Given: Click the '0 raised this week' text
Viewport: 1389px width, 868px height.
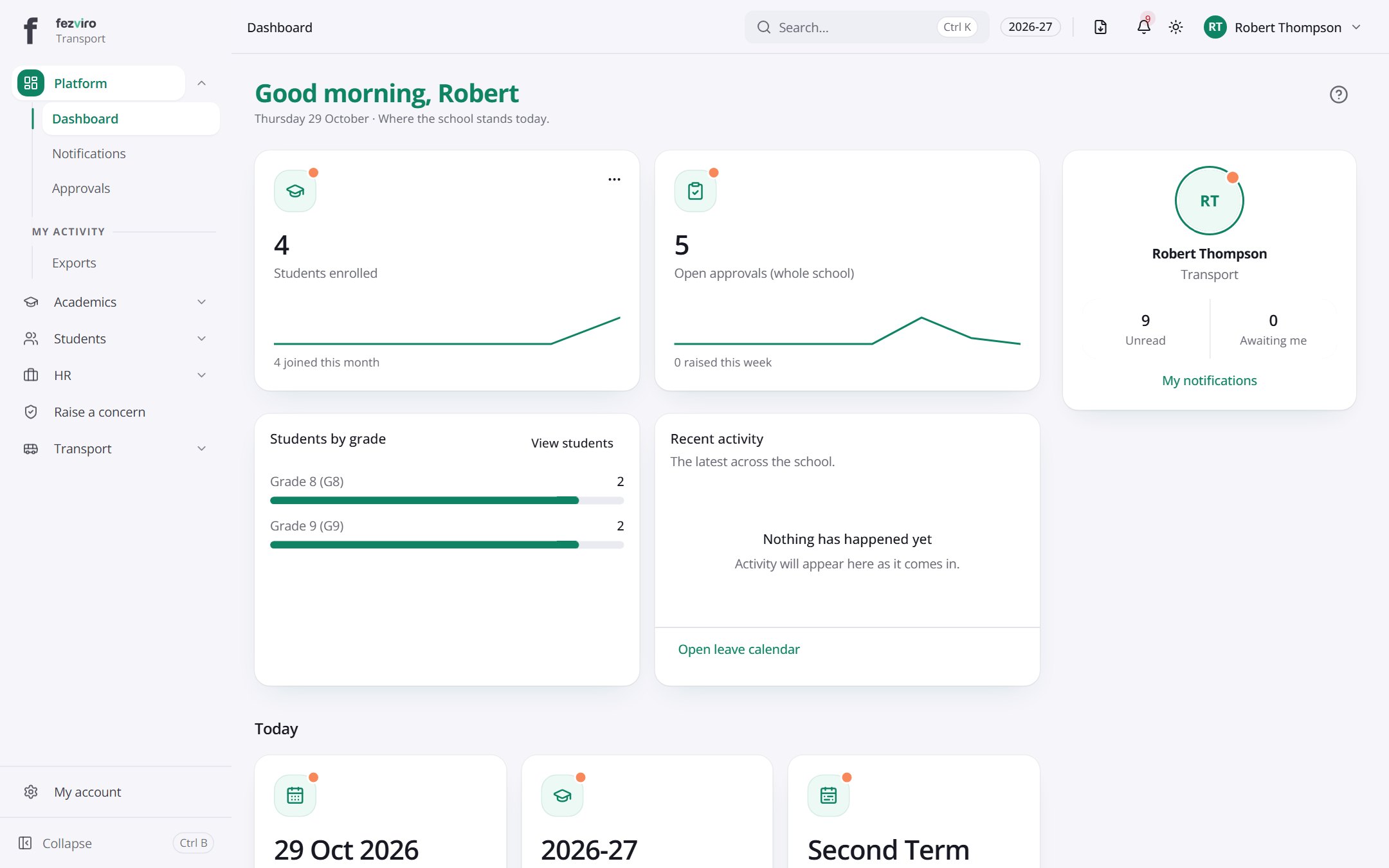Looking at the screenshot, I should coord(723,363).
